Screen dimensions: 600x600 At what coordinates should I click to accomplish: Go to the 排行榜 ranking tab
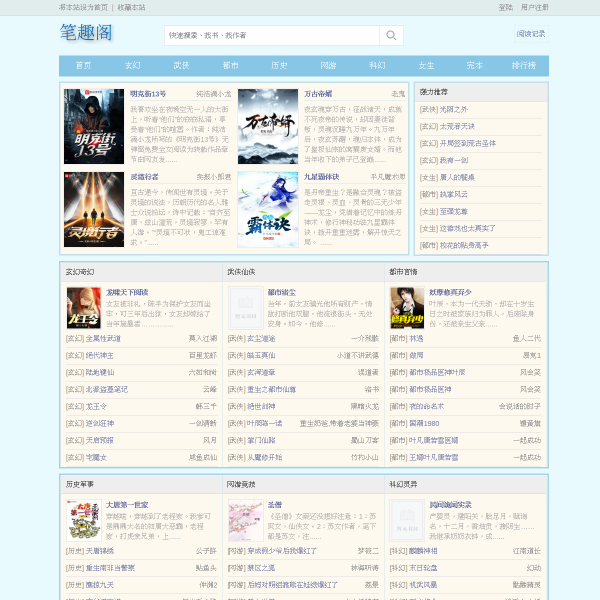pos(524,66)
